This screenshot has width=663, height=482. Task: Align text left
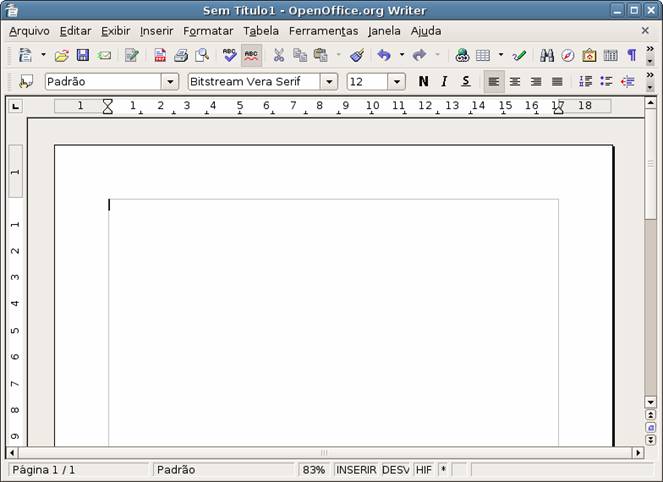tap(494, 82)
